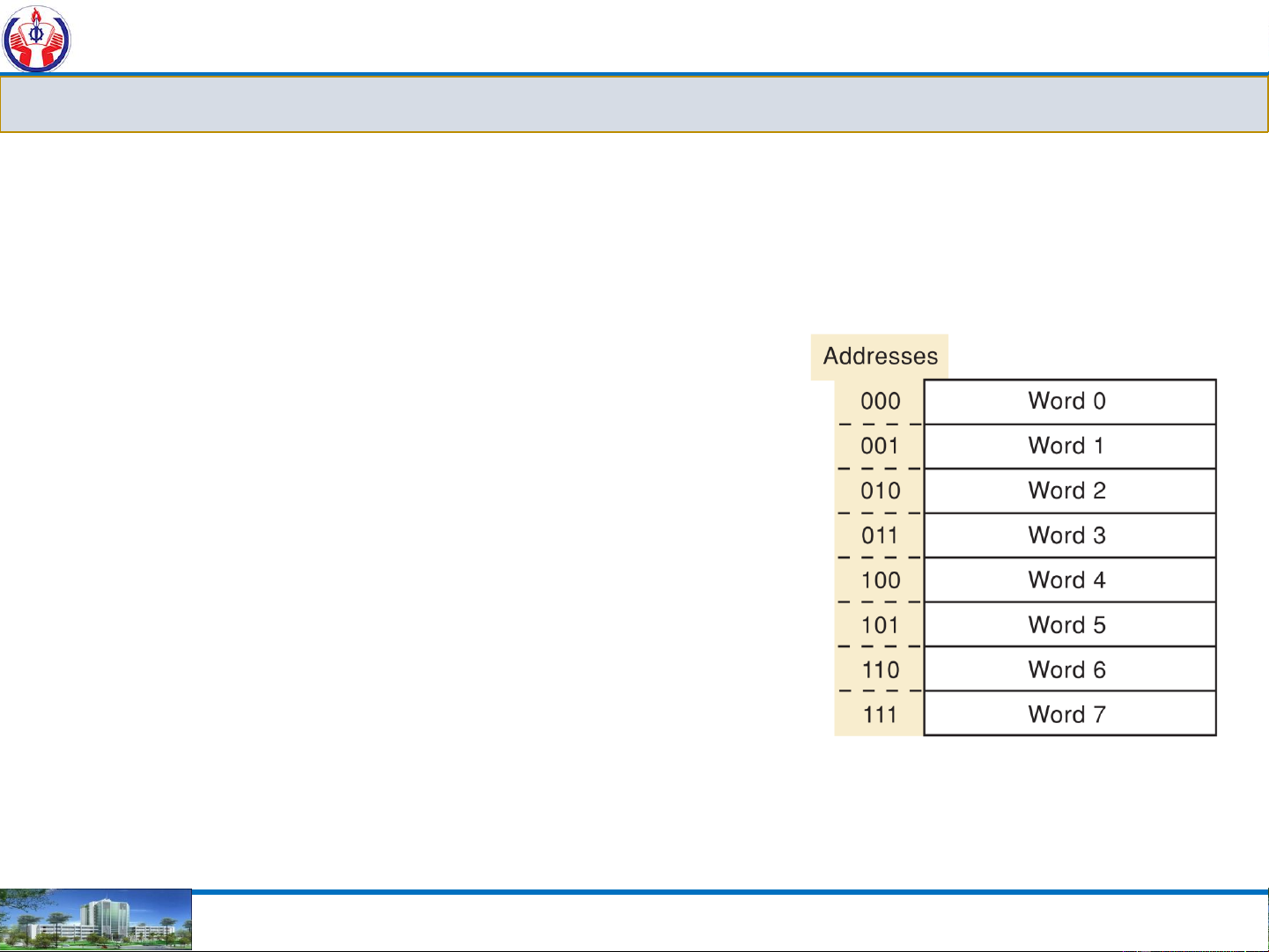Click the Word 4 row
Image resolution: width=1269 pixels, height=952 pixels.
[1069, 580]
